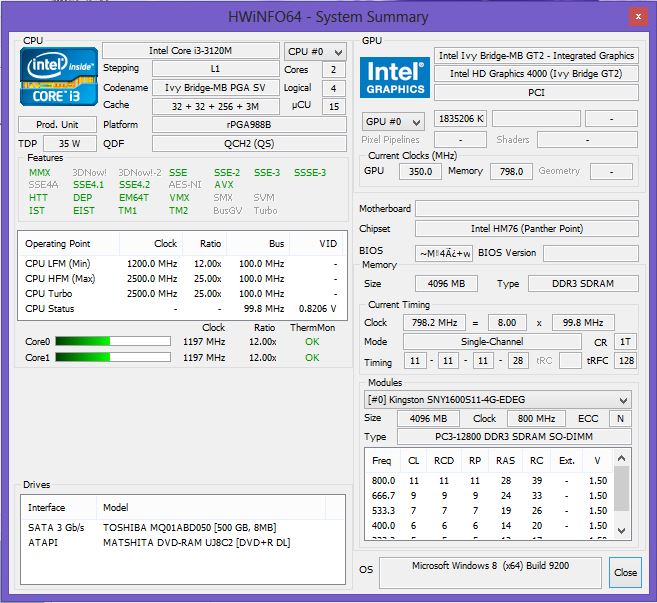Click the Codename Ivy Bridge-MB PGA SV field
Screen dimensions: 657x603
[215, 88]
